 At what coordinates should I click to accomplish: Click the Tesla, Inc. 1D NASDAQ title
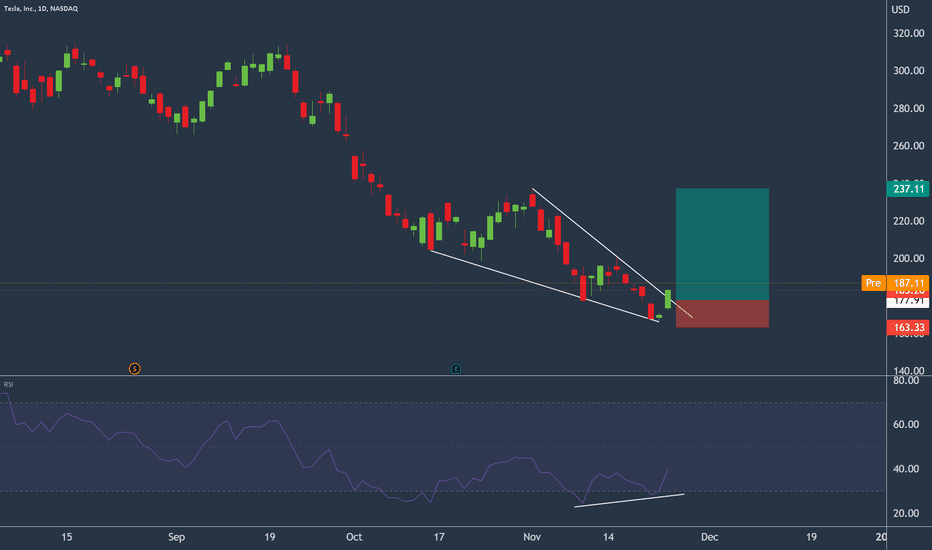[x=40, y=8]
